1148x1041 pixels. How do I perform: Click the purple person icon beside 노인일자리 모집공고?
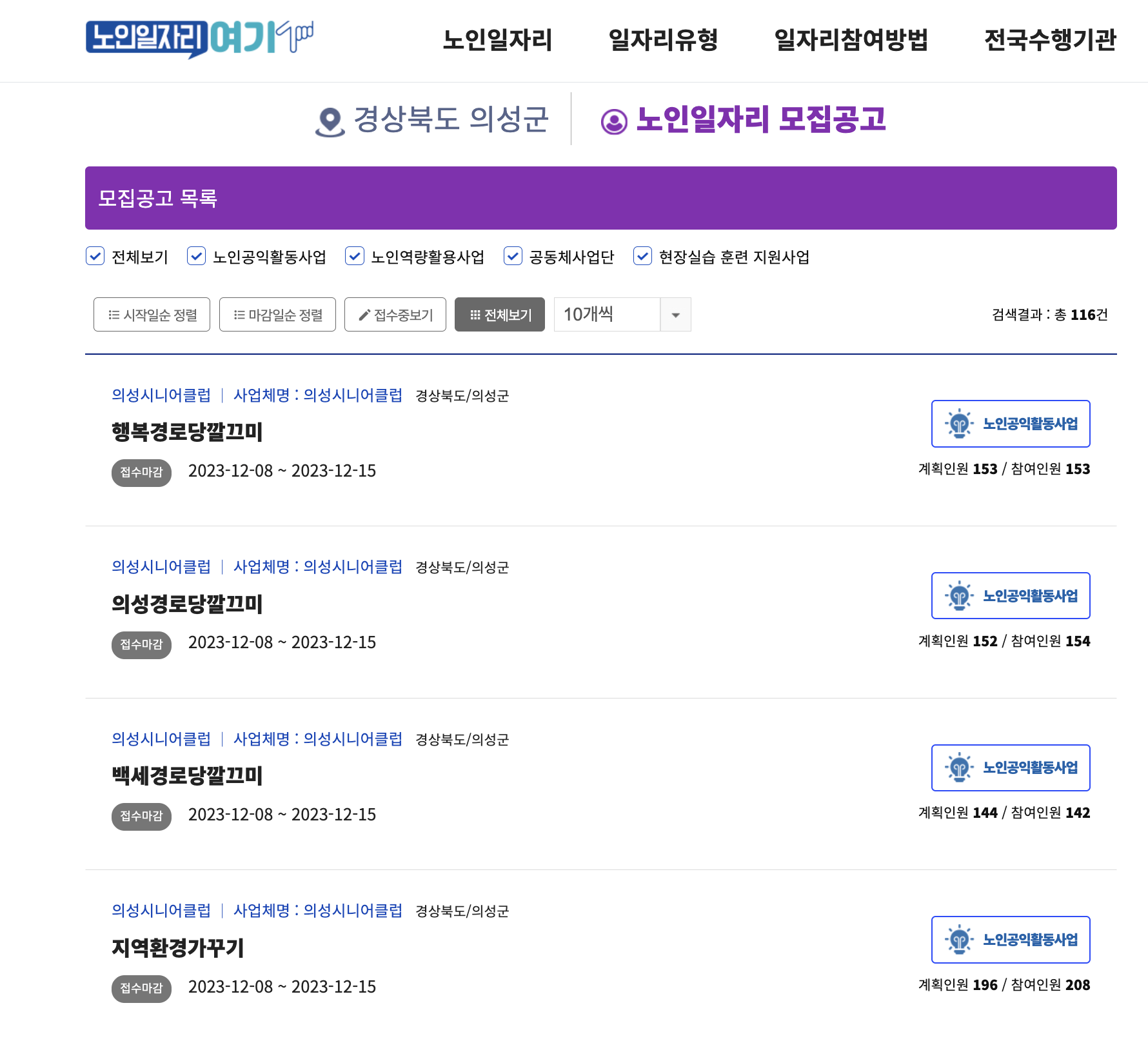tap(613, 121)
